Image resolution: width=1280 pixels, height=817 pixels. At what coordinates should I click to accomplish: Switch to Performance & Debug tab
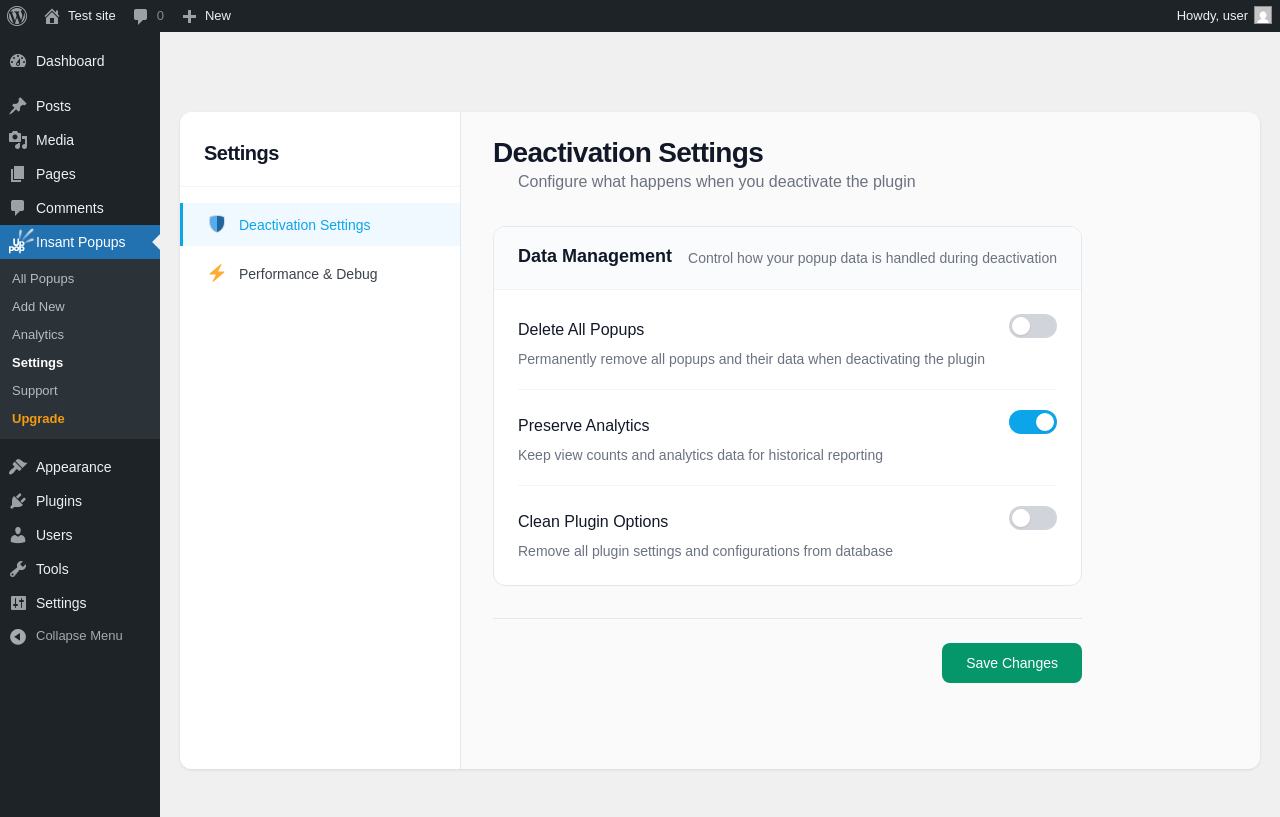click(308, 274)
